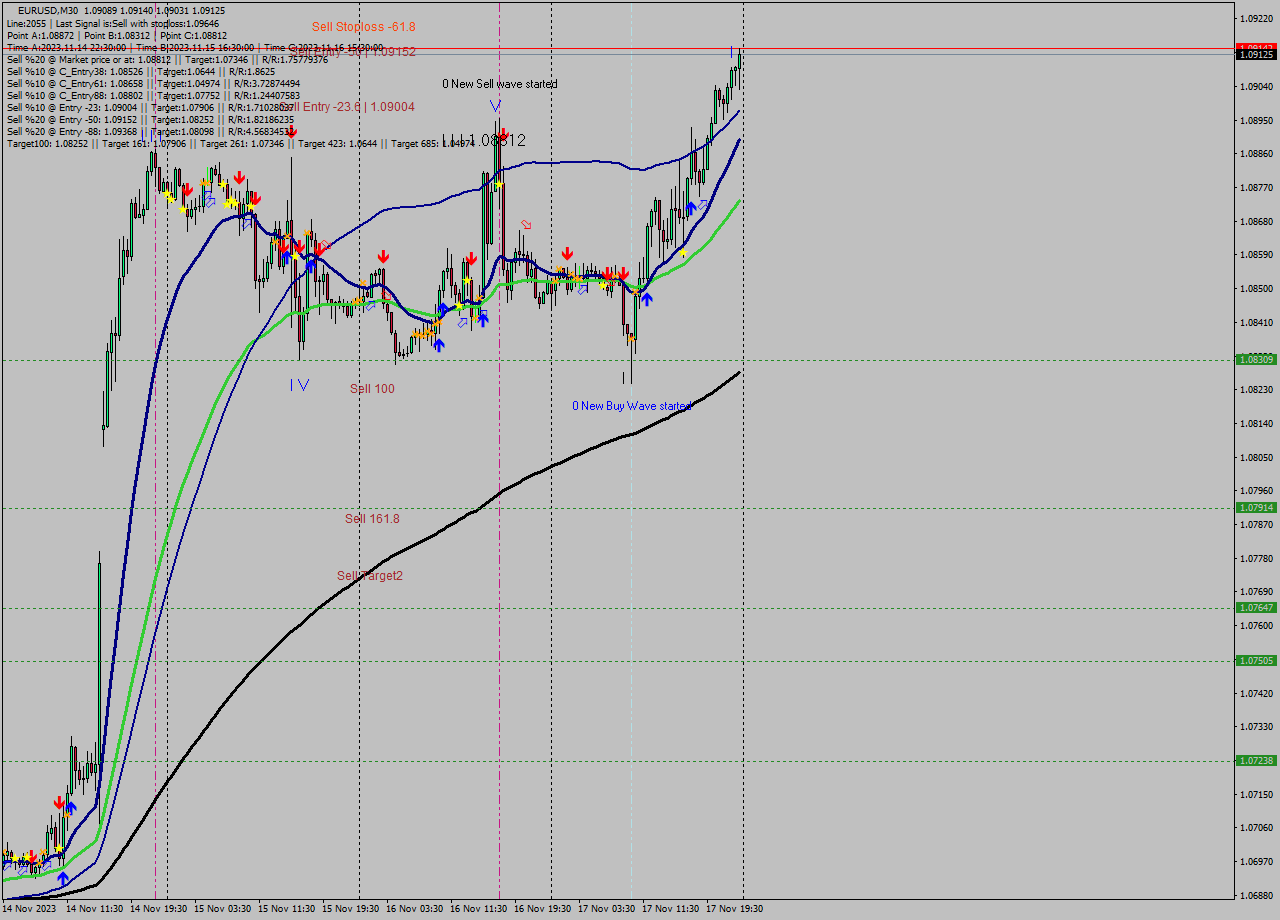
Task: Click the red sell arrow above the 14 Nov 19:30 peak
Action: pyautogui.click(x=186, y=188)
